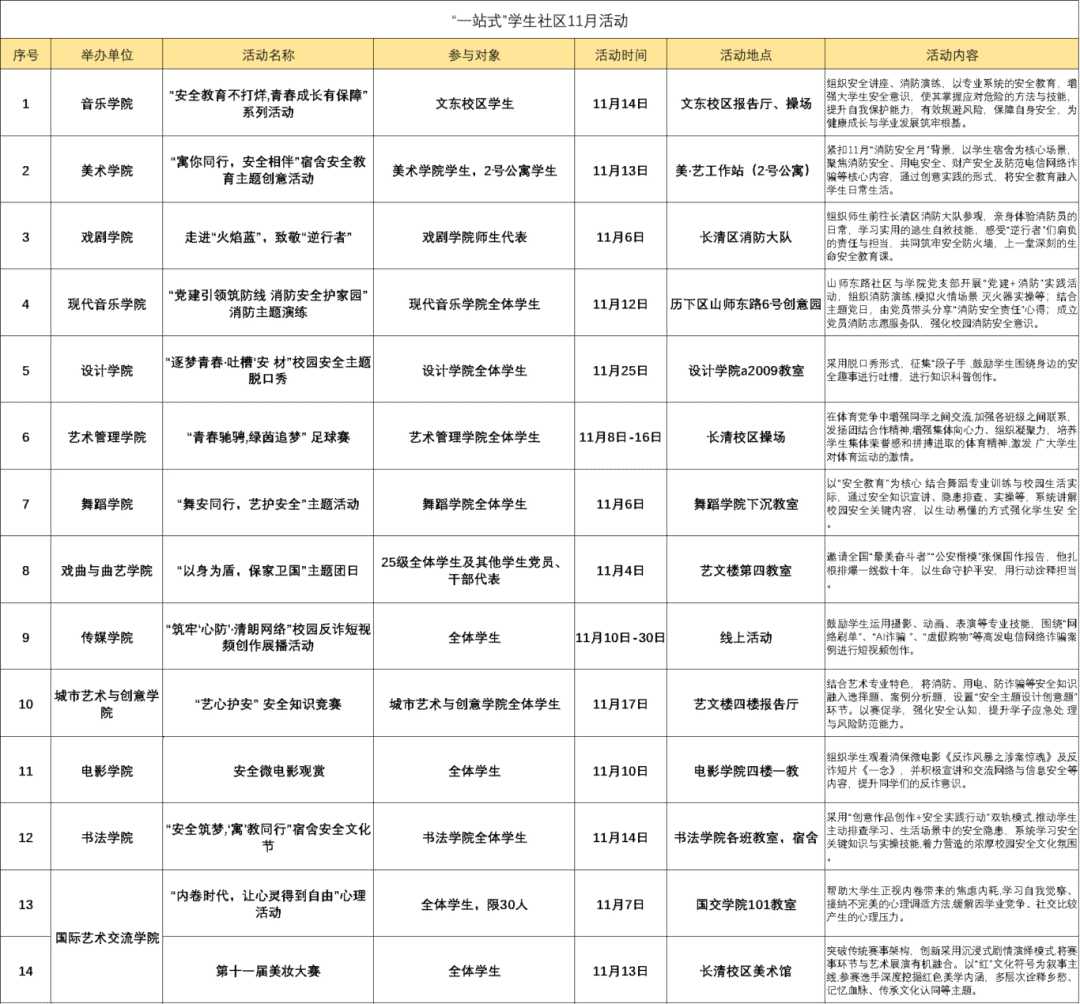Click last visible row cell under 活动内容

pyautogui.click(x=952, y=969)
